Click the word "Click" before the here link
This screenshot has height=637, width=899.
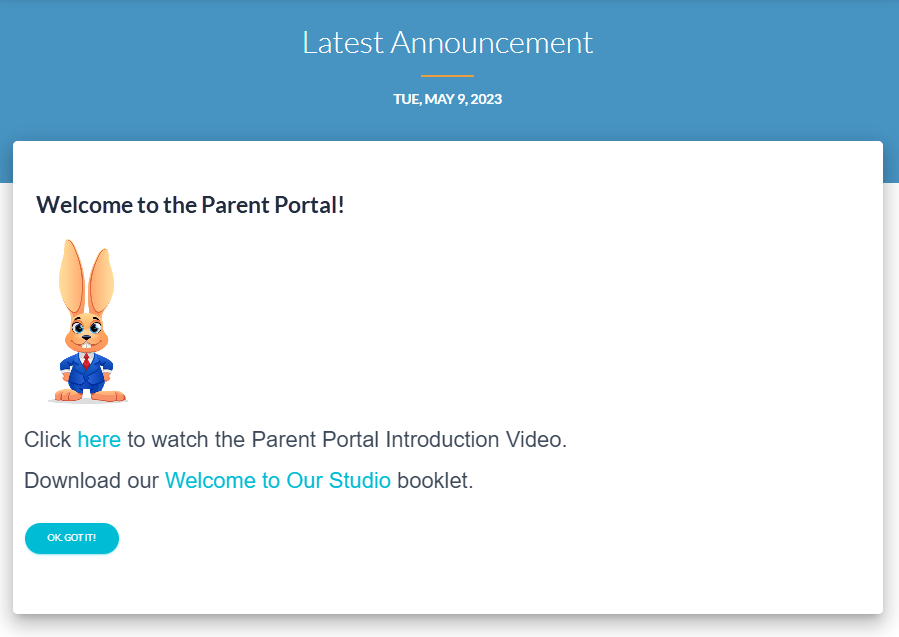tap(47, 440)
